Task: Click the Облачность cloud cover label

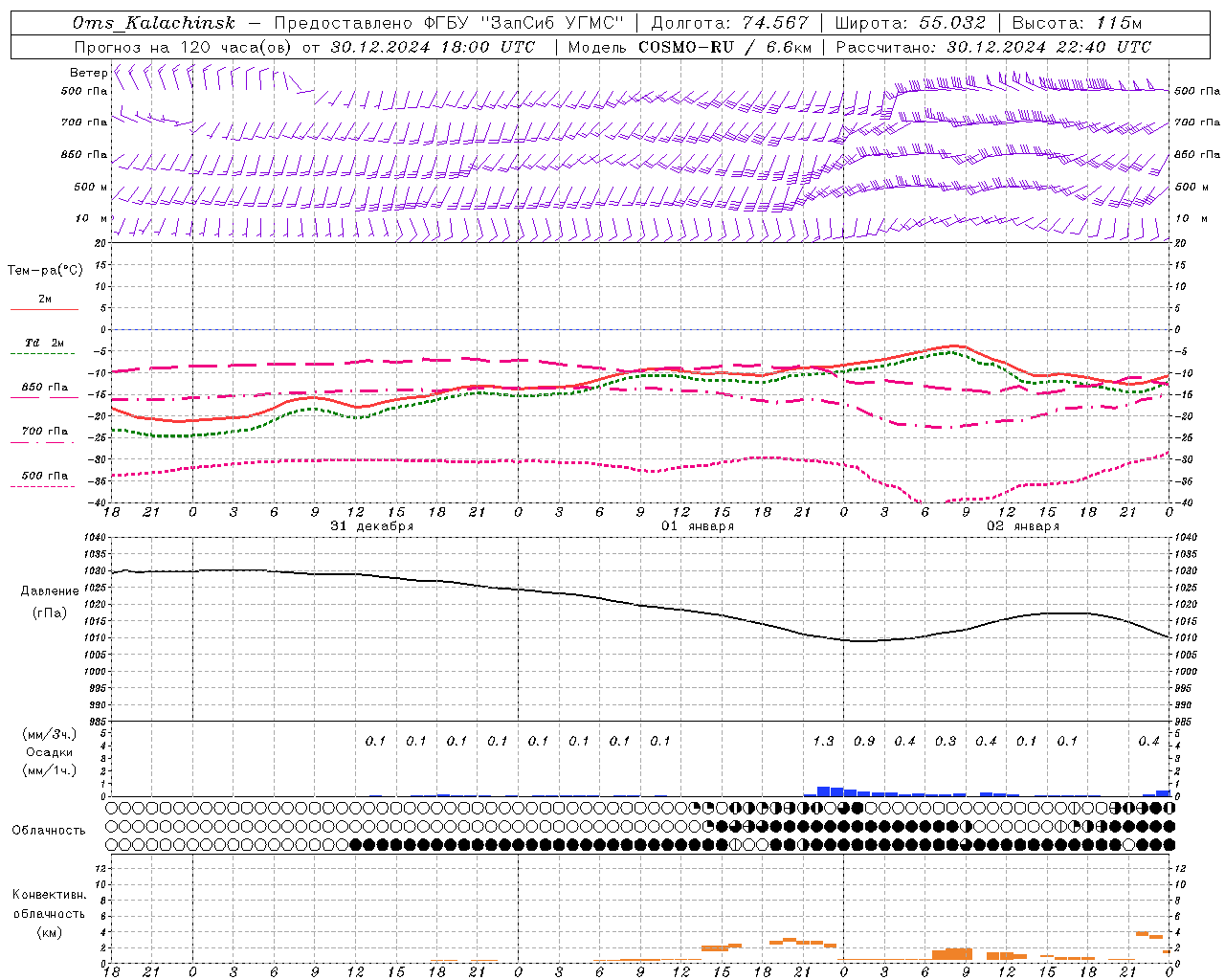Action: [x=49, y=831]
